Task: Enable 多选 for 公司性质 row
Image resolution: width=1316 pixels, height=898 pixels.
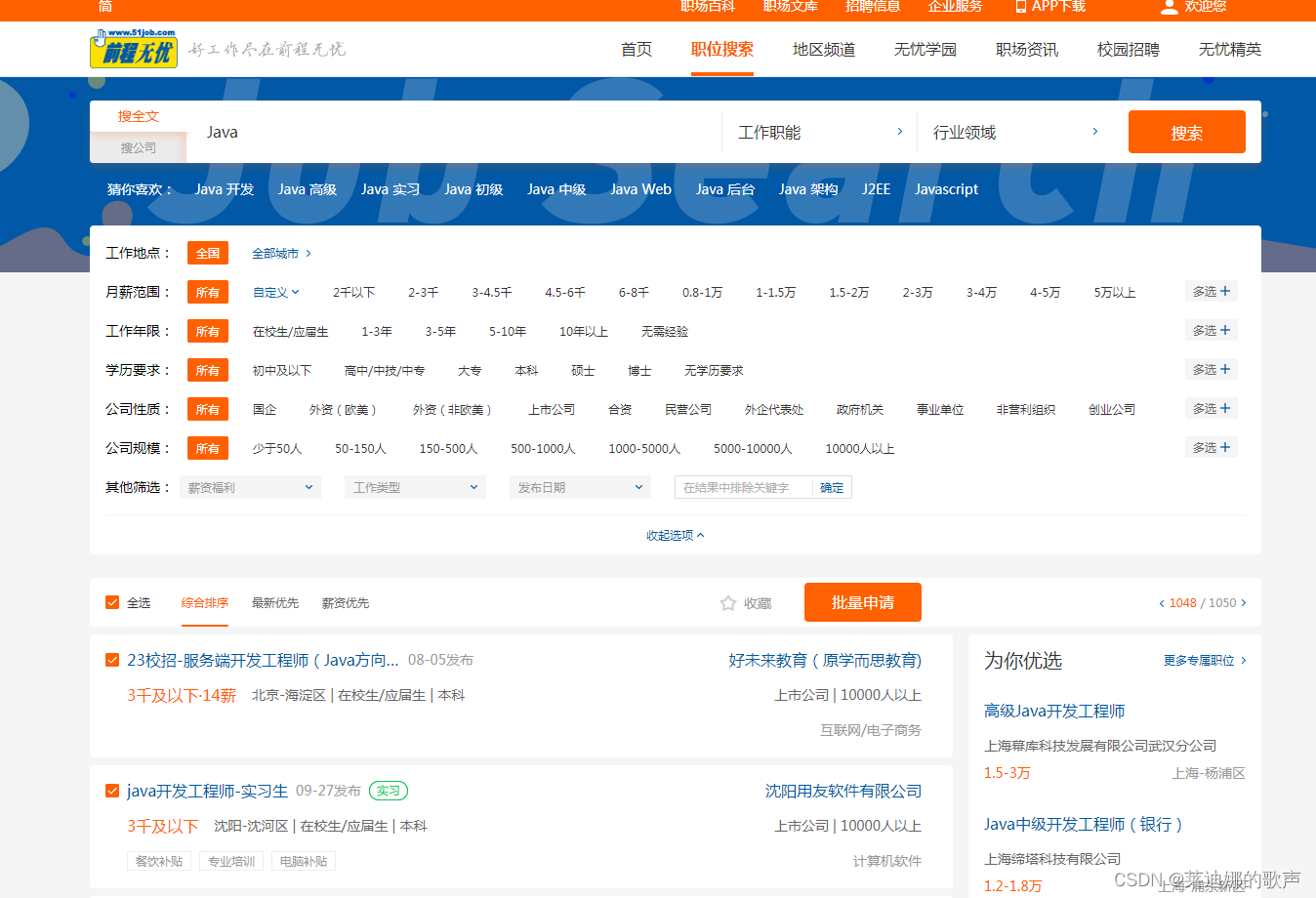Action: [1212, 408]
